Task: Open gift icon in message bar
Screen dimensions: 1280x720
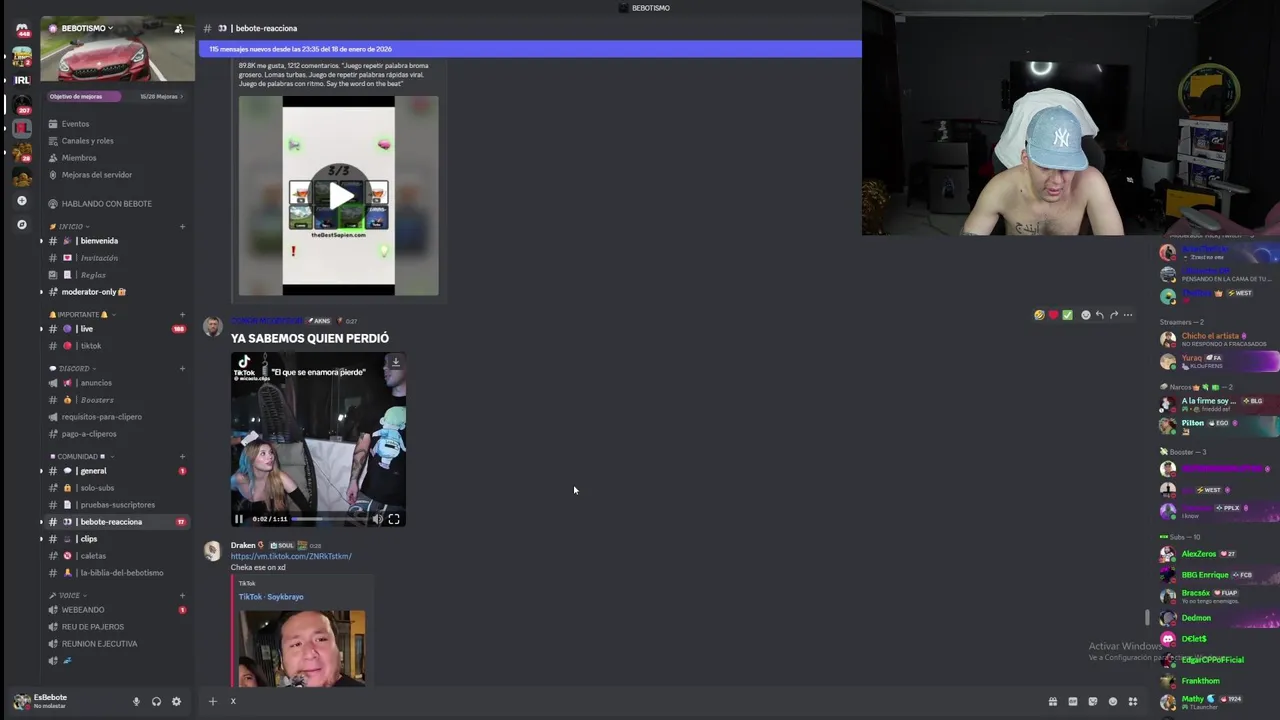Action: pyautogui.click(x=1052, y=702)
